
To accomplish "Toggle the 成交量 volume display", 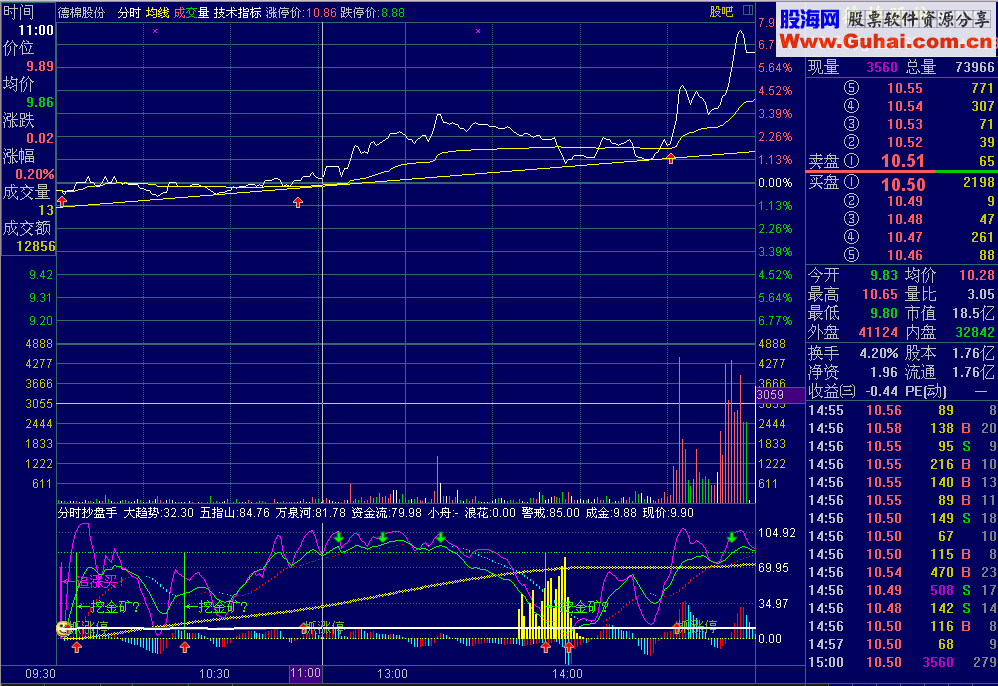I will [x=191, y=13].
